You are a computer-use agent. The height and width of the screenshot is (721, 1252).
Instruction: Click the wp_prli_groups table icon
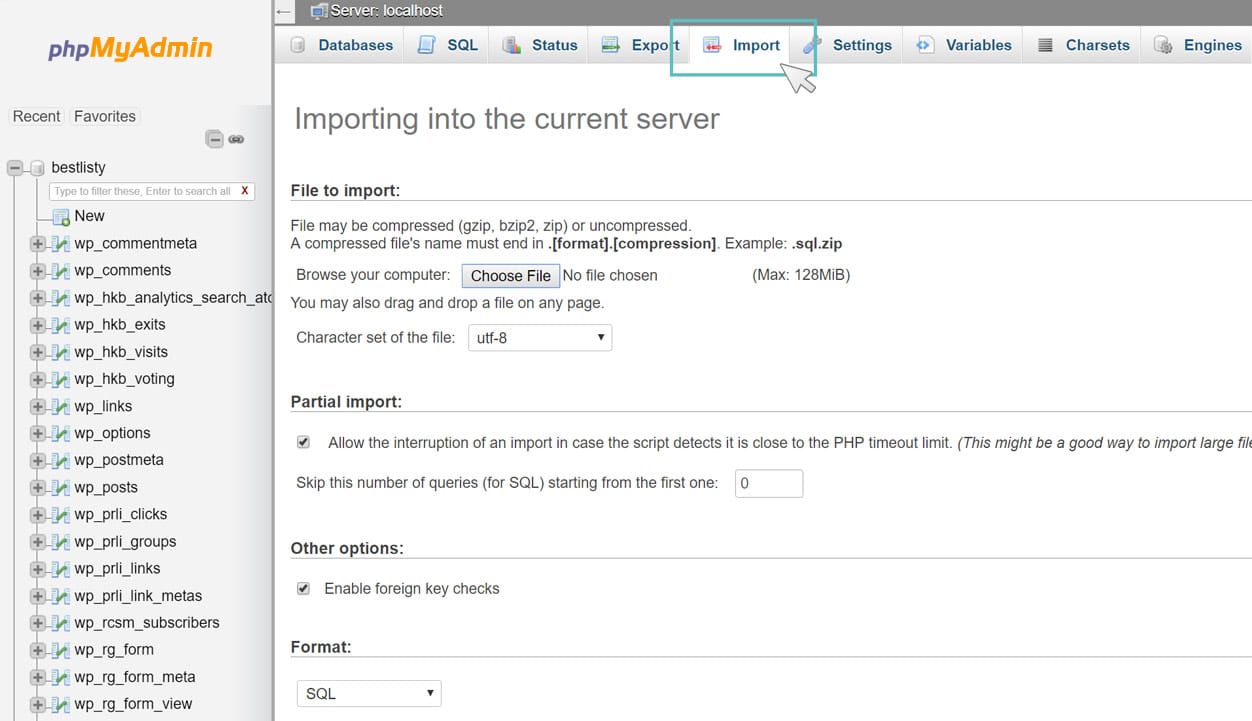pos(60,542)
